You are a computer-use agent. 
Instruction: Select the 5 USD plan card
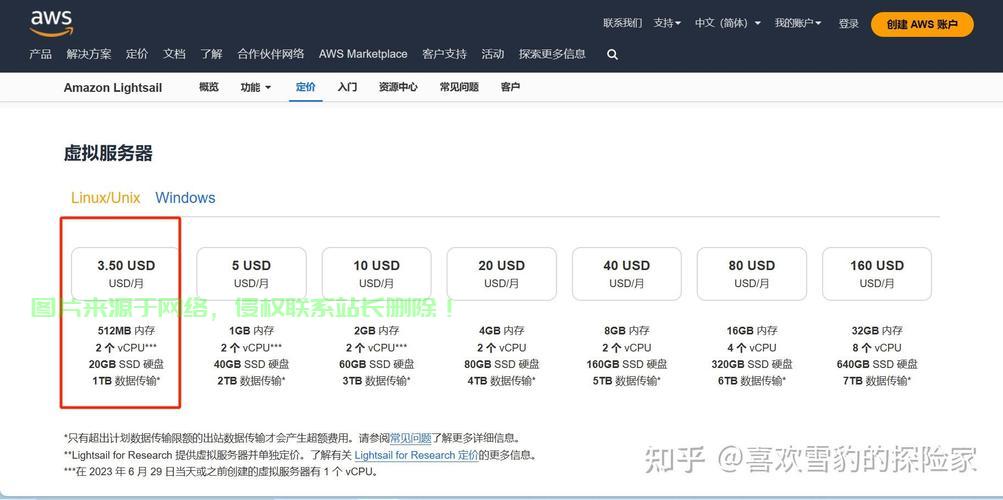(x=251, y=274)
